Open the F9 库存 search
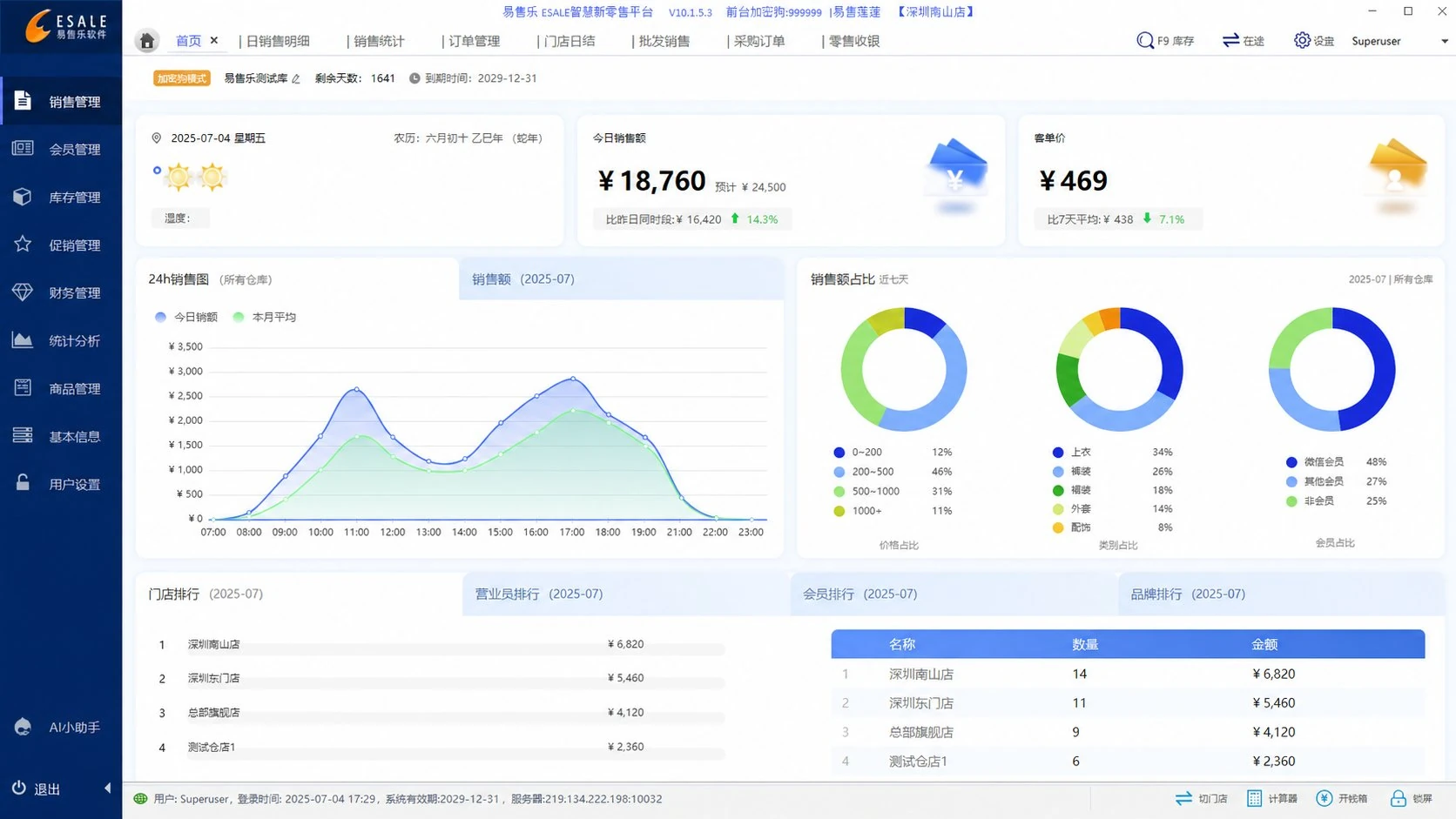1456x819 pixels. click(1165, 41)
